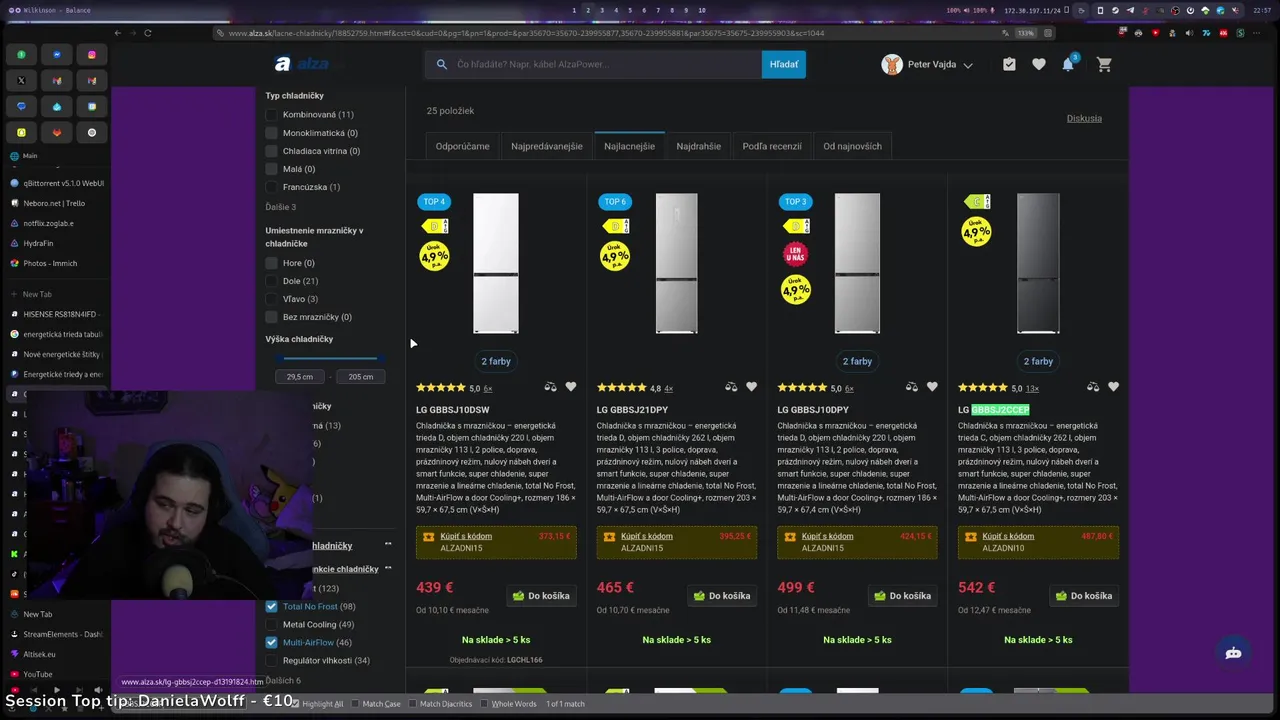Compare LG GBBSJ10DPY scales icon
The height and width of the screenshot is (720, 1280).
912,387
